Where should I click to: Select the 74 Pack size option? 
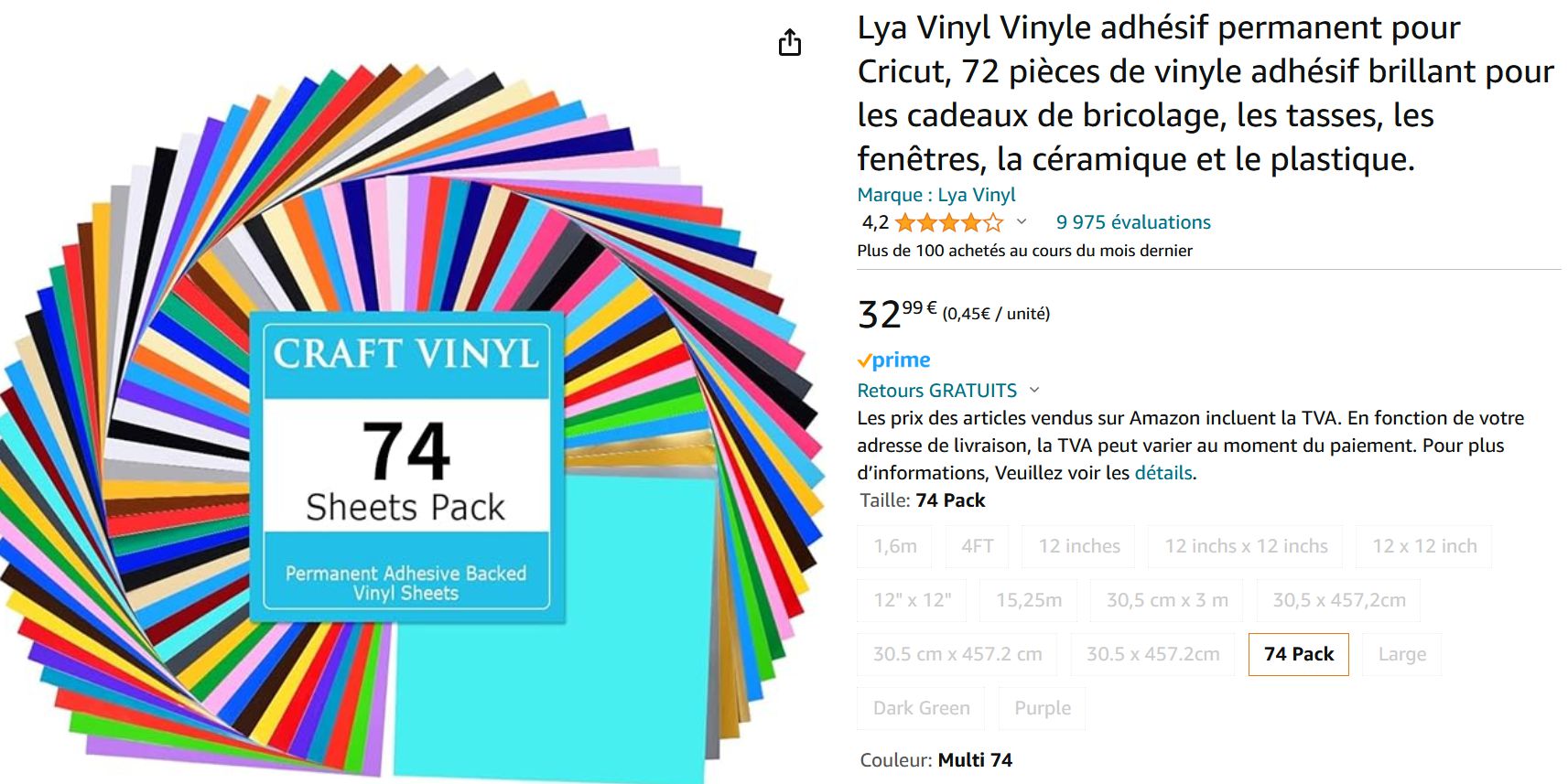coord(1299,654)
